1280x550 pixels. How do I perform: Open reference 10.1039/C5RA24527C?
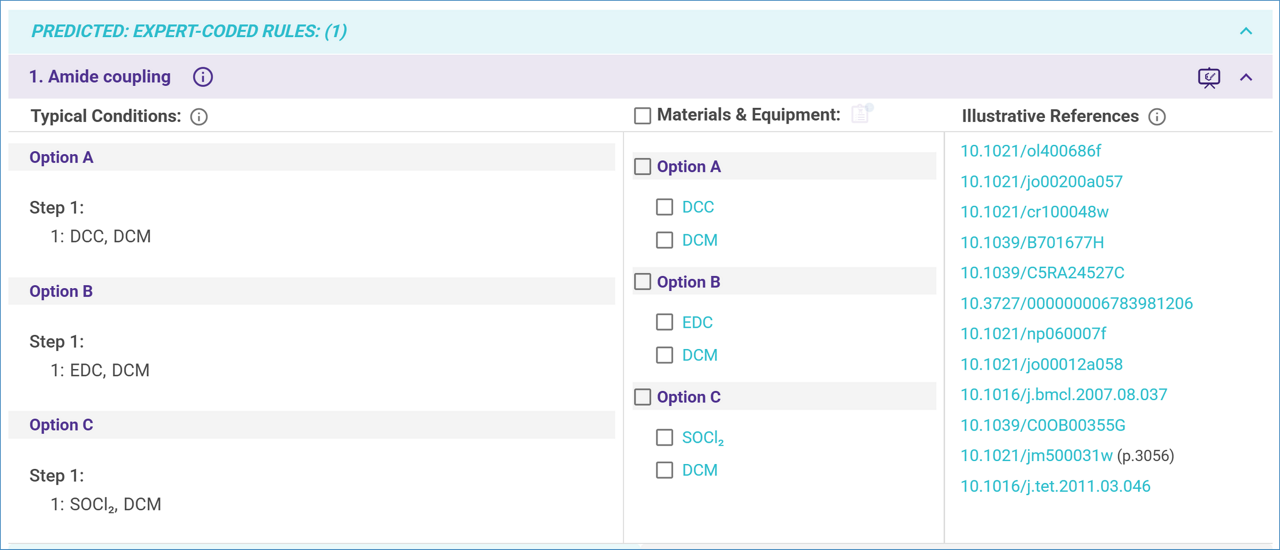point(1042,273)
